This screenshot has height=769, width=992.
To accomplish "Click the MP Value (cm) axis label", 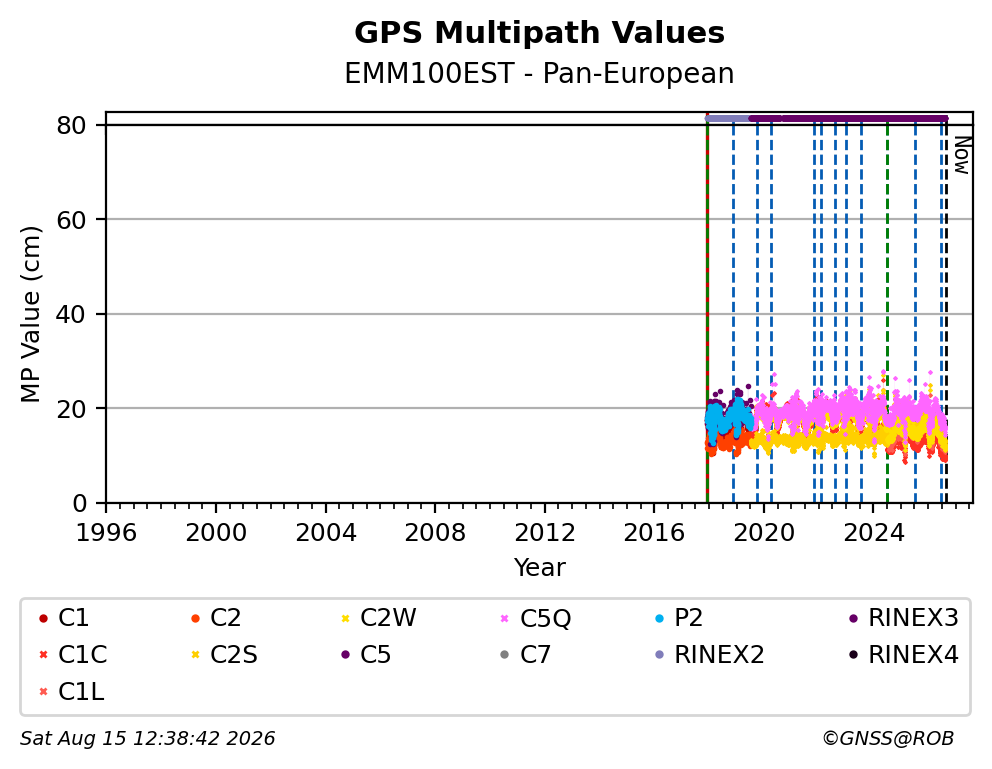I will tap(30, 314).
